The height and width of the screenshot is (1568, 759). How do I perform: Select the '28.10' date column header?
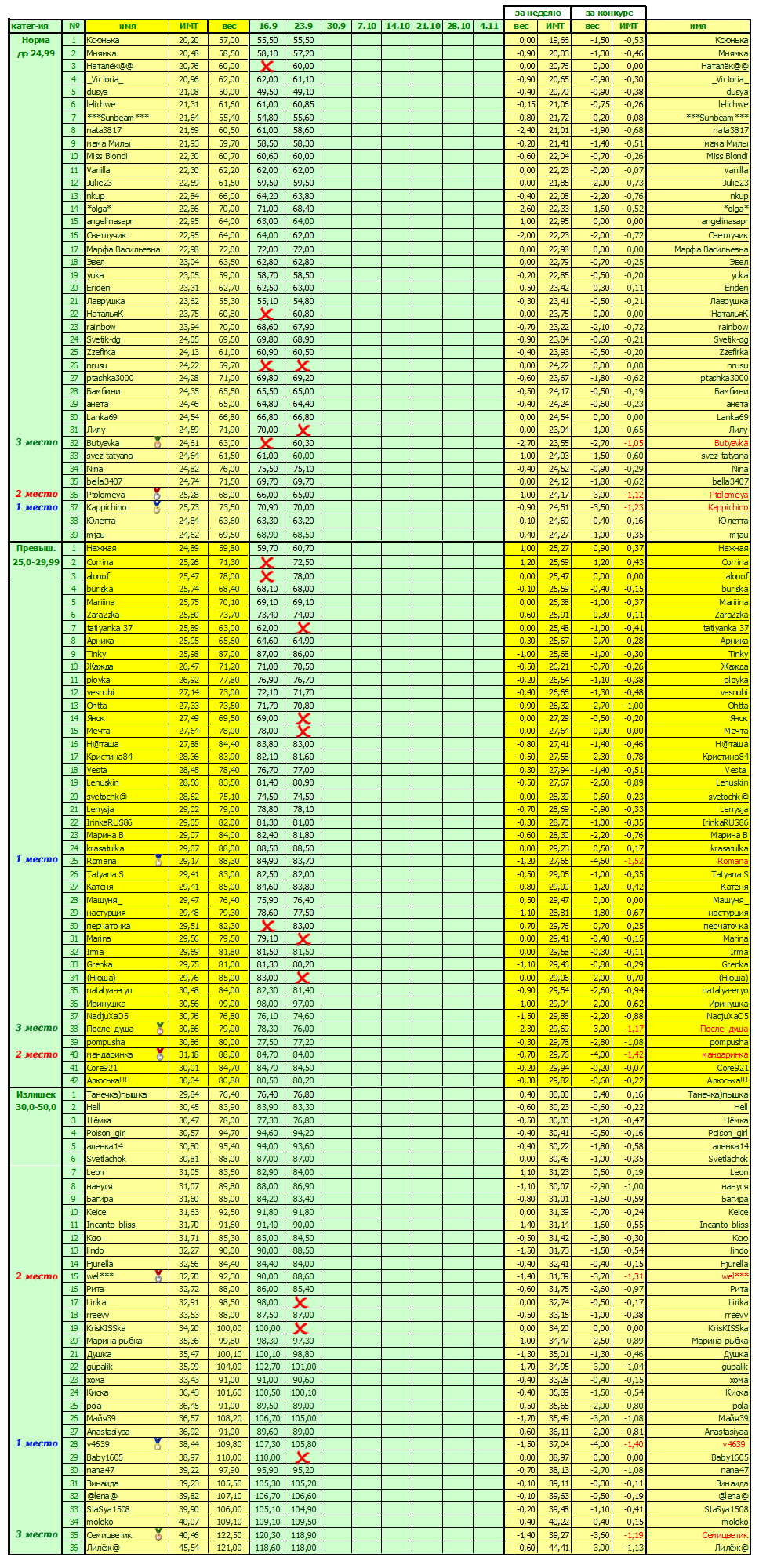[459, 26]
